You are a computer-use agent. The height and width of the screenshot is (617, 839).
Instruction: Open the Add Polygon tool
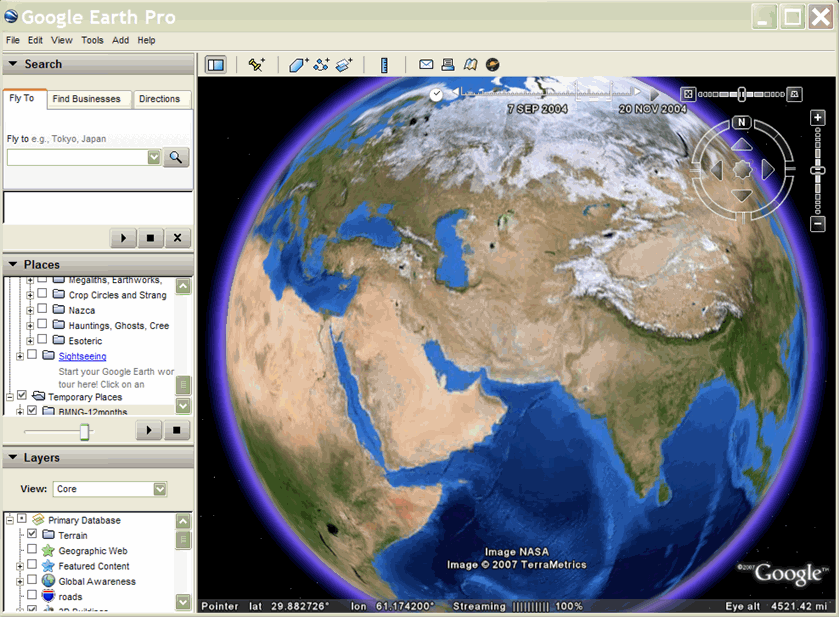298,63
